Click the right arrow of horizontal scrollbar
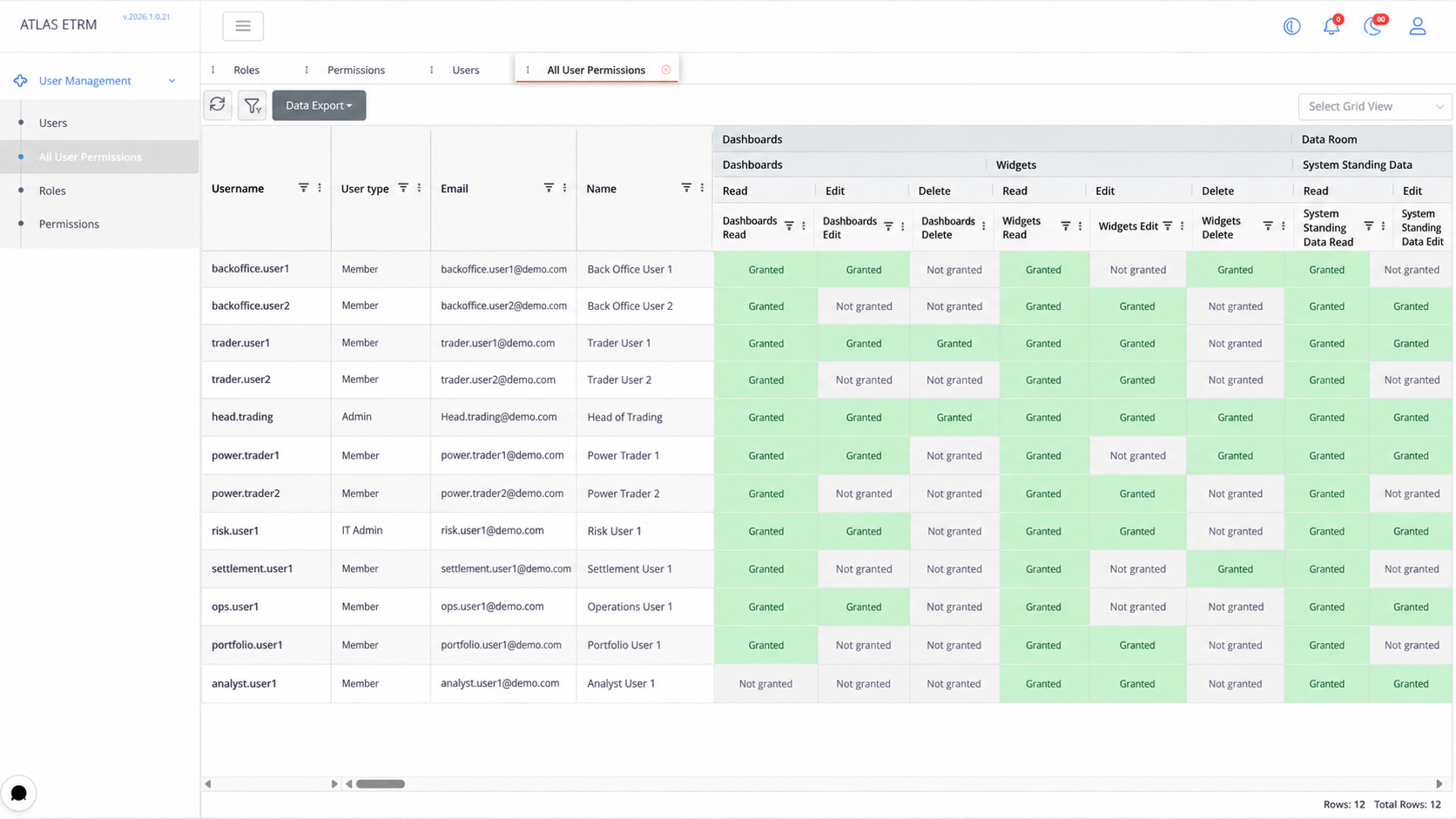This screenshot has height=819, width=1456. tap(1439, 784)
